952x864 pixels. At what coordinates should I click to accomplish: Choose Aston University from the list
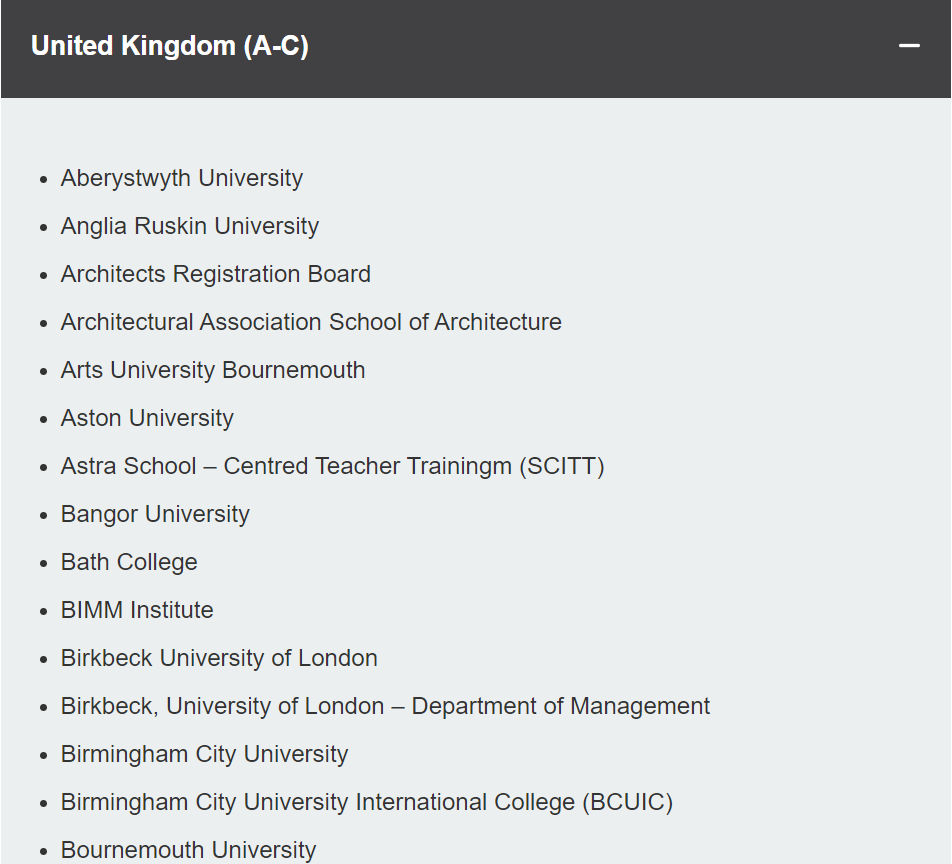tap(147, 418)
